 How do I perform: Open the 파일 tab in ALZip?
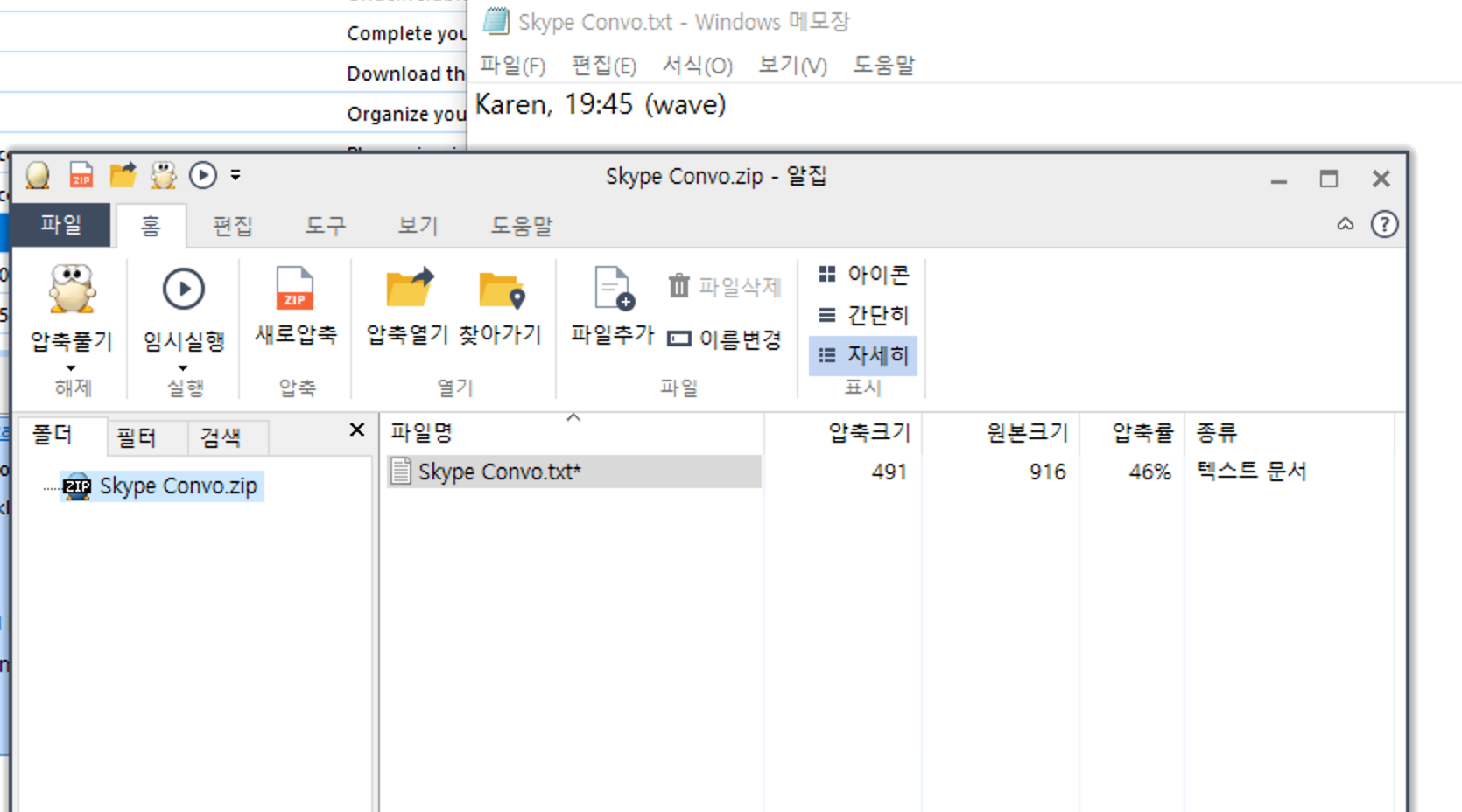click(x=60, y=225)
